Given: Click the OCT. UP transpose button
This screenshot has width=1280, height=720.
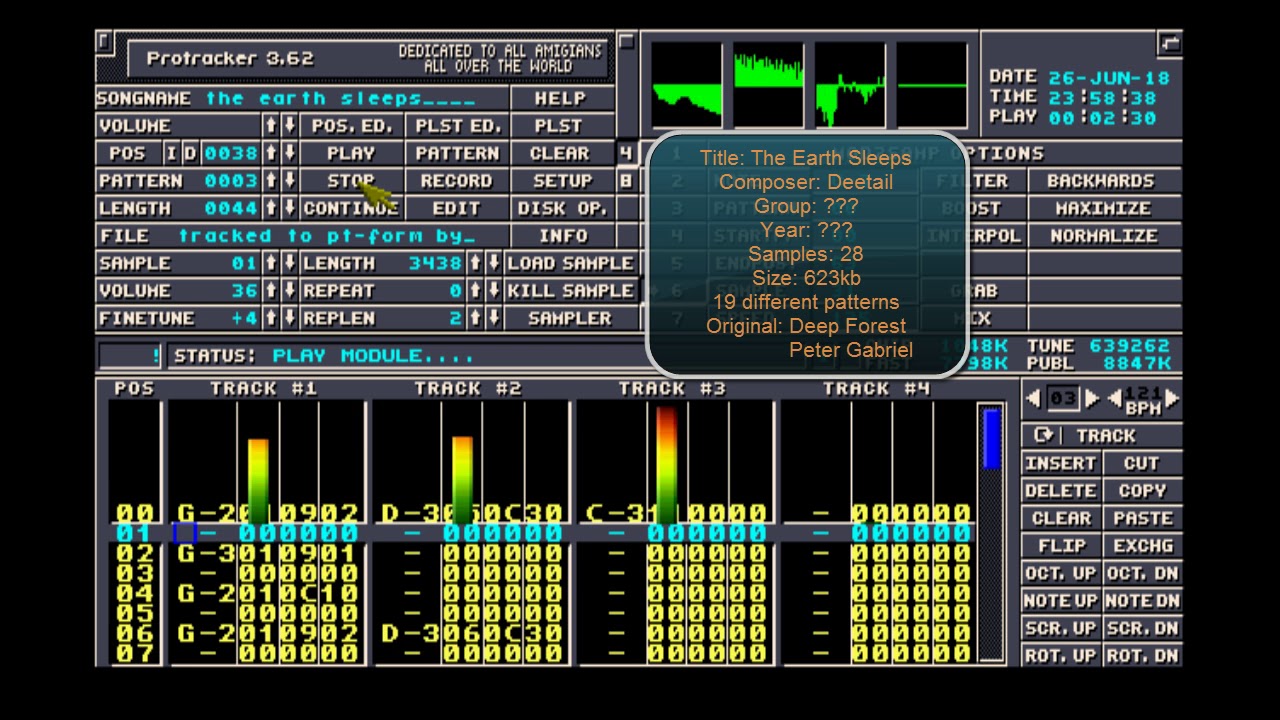Looking at the screenshot, I should pos(1061,574).
